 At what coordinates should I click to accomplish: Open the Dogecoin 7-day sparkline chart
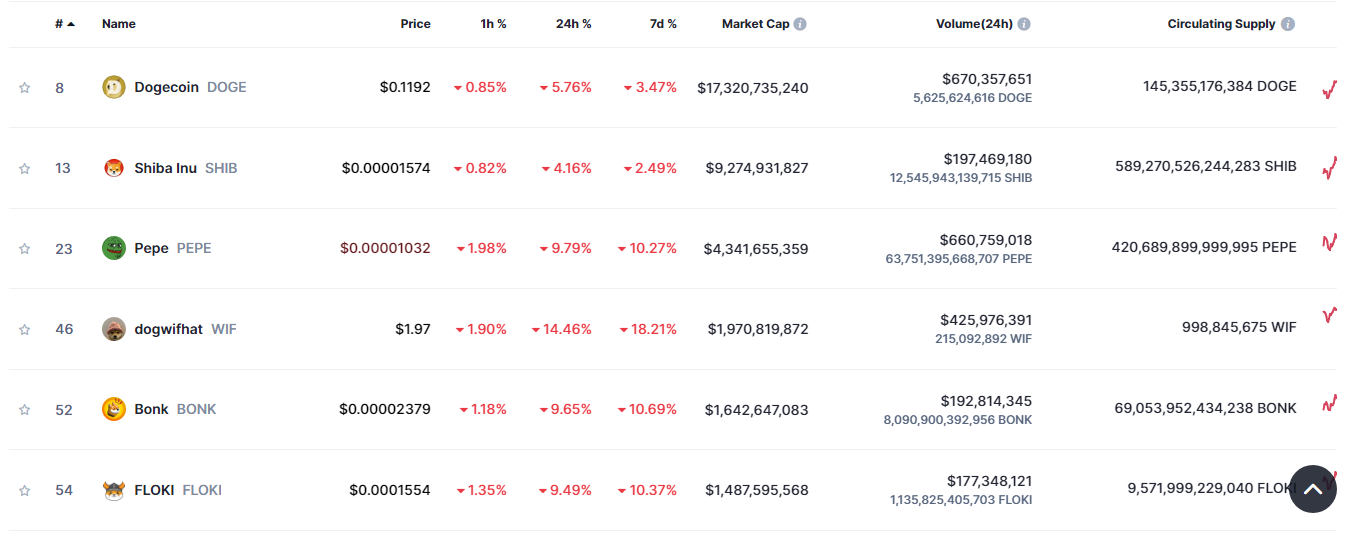pos(1329,89)
